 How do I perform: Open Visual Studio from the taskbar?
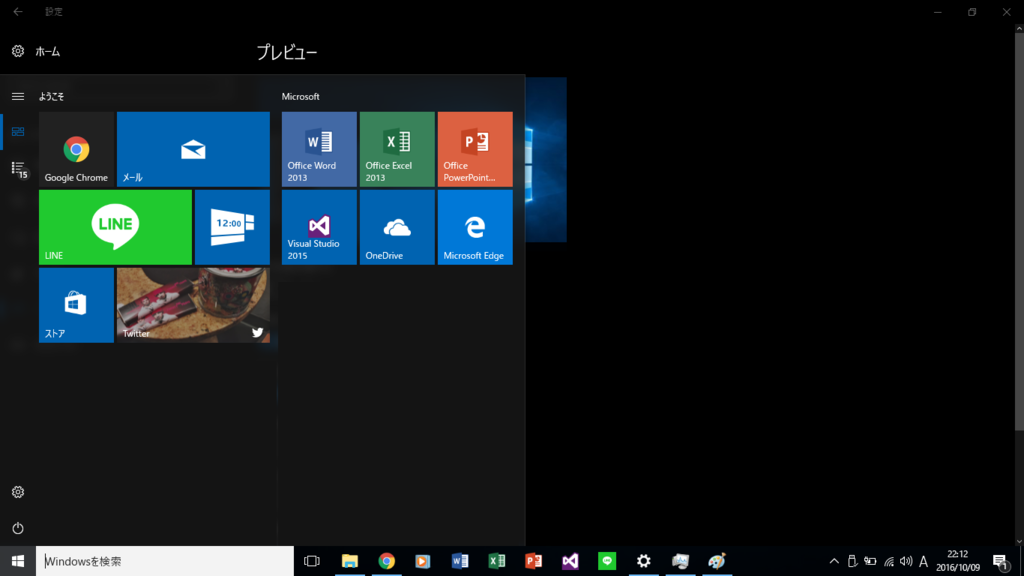[570, 561]
